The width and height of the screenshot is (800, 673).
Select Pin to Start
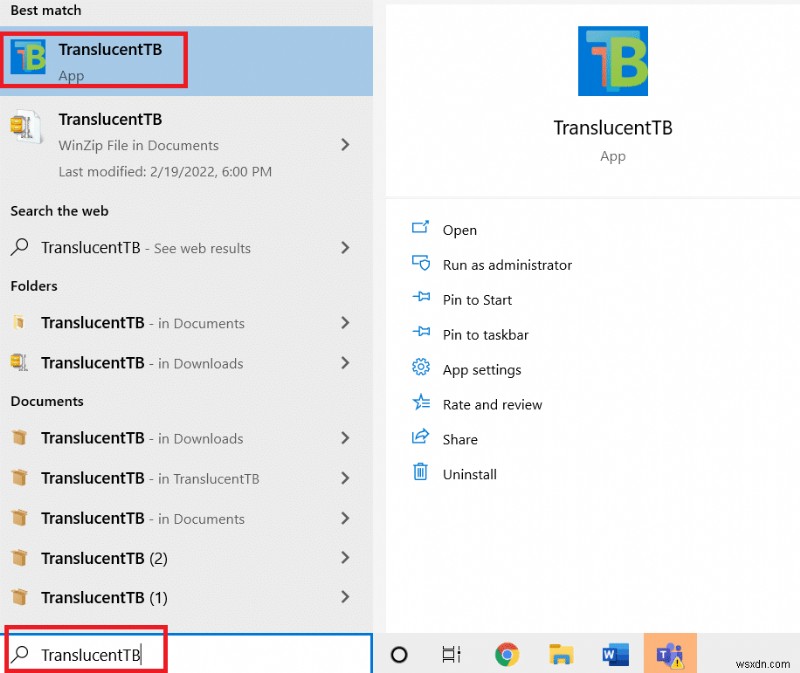tap(476, 300)
